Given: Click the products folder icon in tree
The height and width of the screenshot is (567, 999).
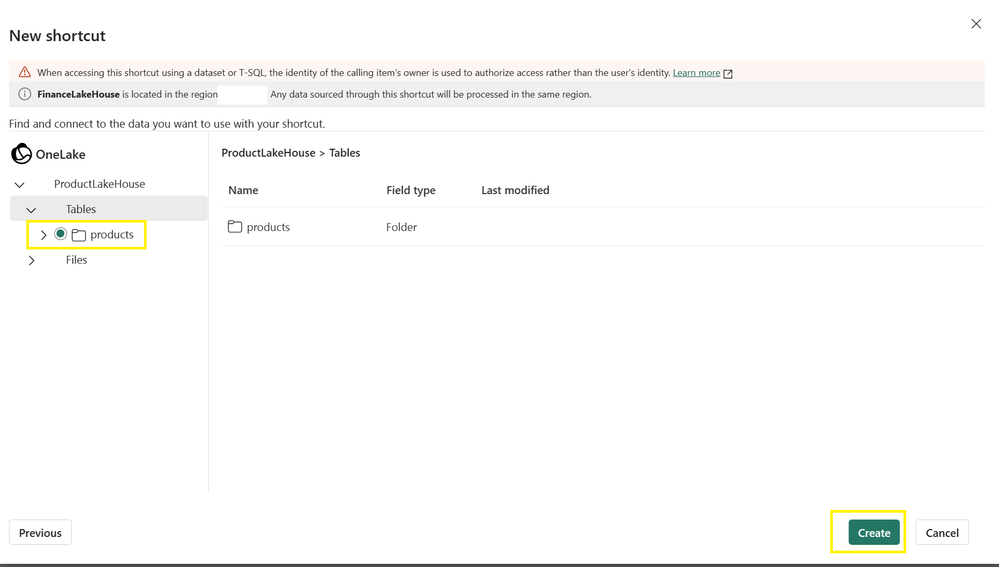Looking at the screenshot, I should point(79,235).
